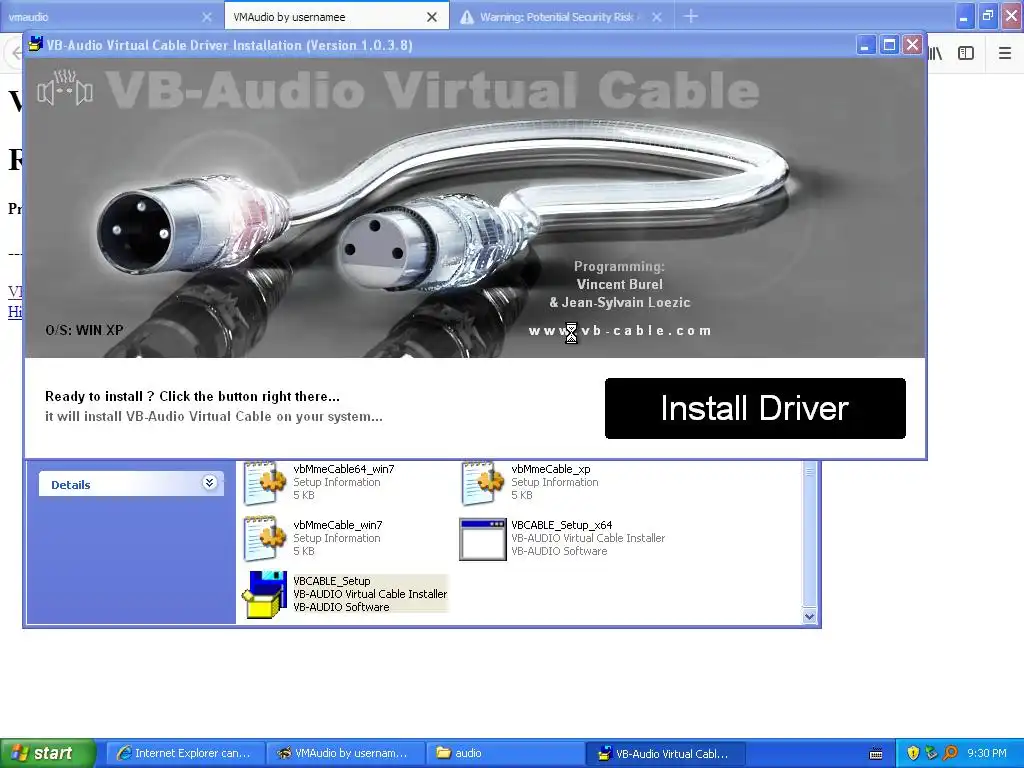The image size is (1024, 768).
Task: Click the magnifier tray icon
Action: point(950,753)
